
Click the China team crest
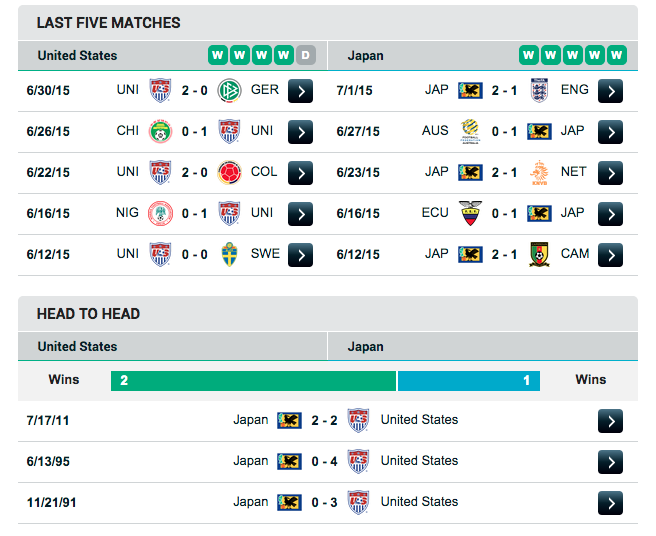(160, 131)
